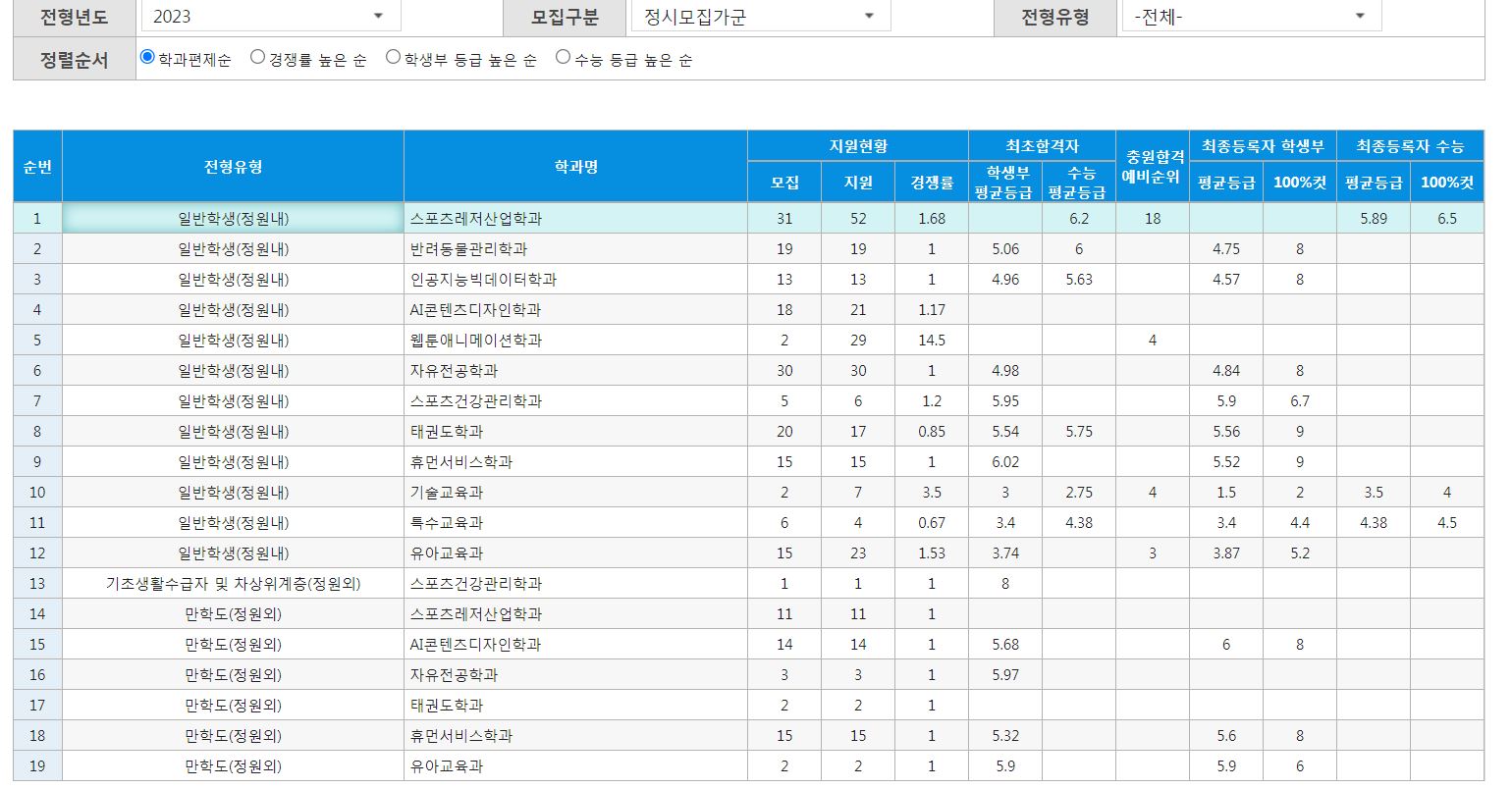
Task: Click the 특수교육과 department cell
Action: (x=575, y=522)
